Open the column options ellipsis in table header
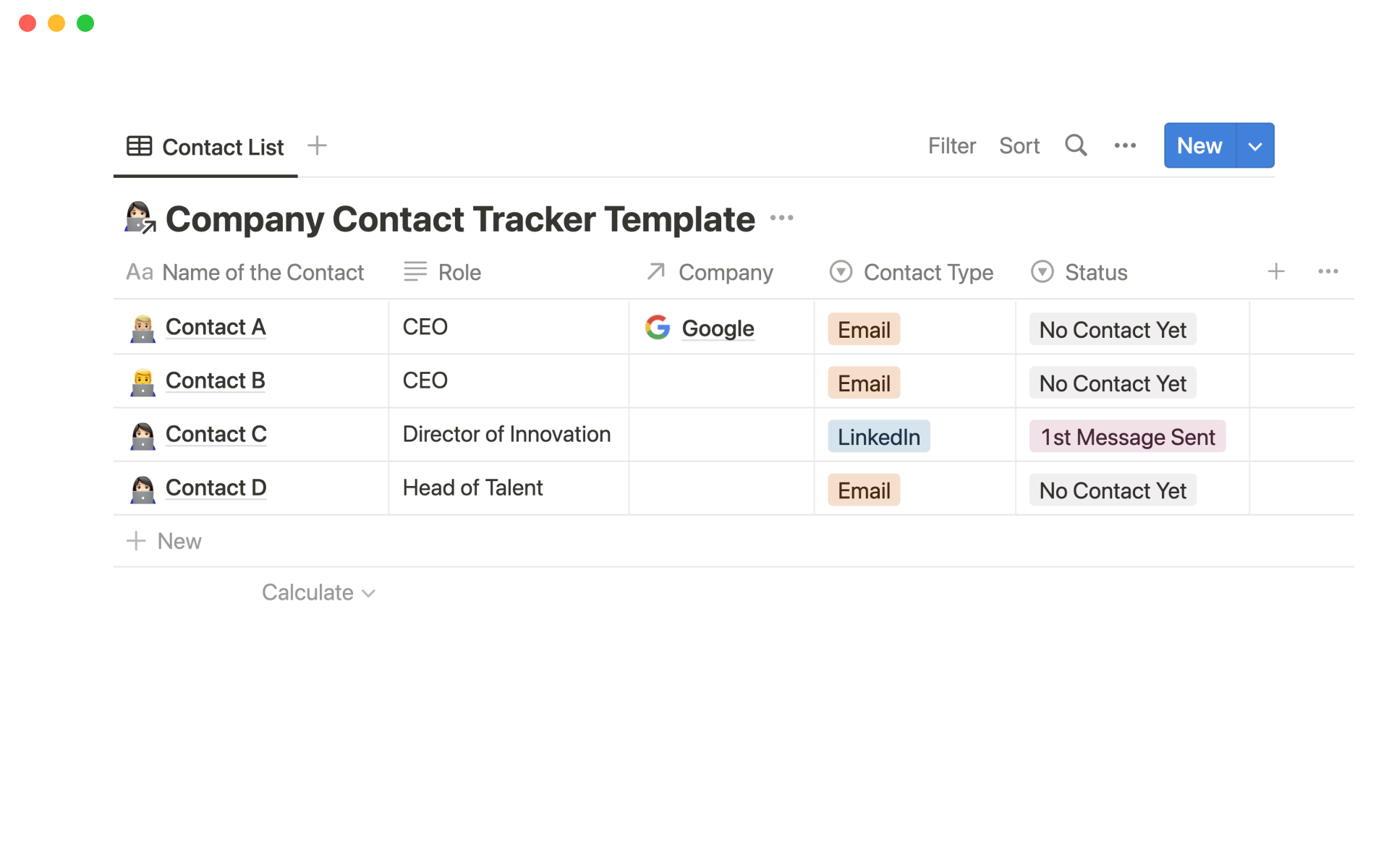 (x=1328, y=272)
